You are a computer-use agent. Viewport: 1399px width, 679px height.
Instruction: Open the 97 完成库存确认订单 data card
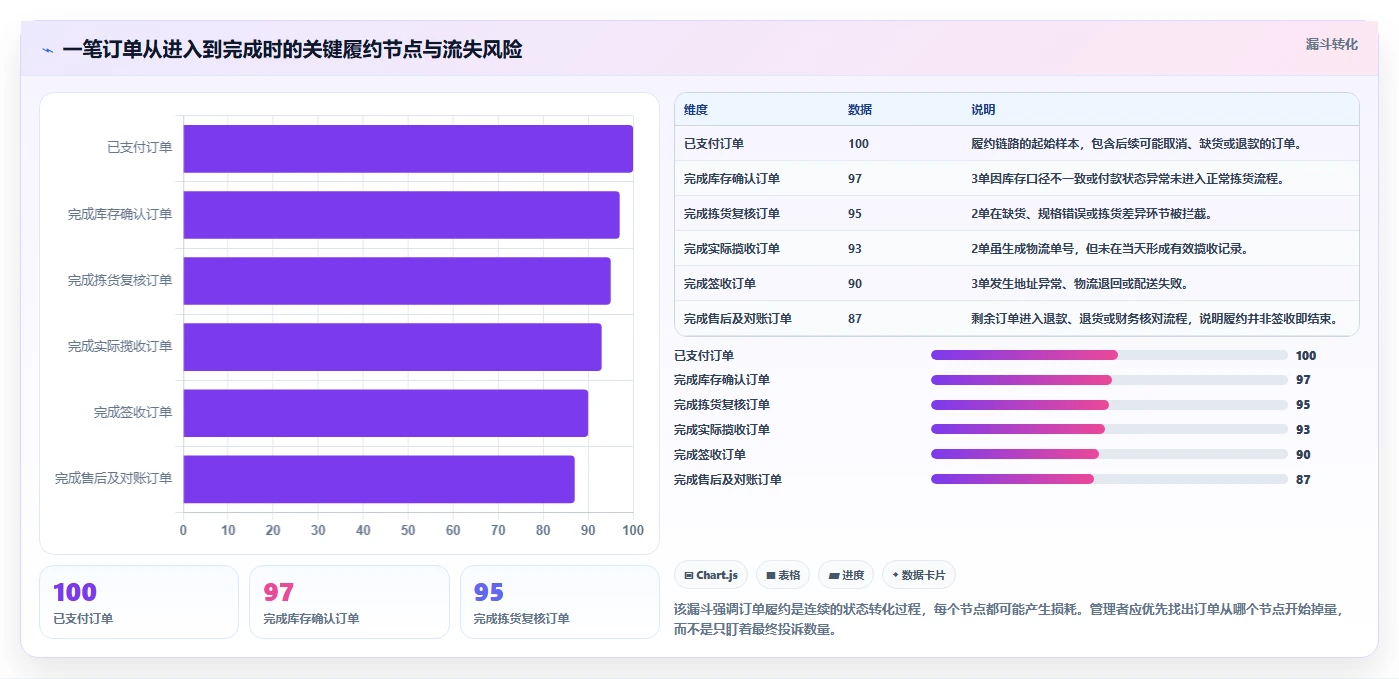[x=349, y=602]
